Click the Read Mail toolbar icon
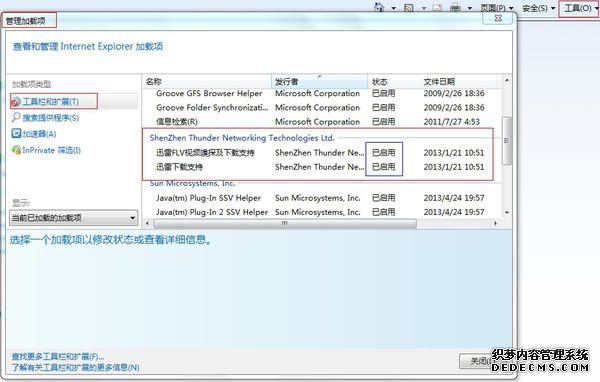 coord(437,8)
